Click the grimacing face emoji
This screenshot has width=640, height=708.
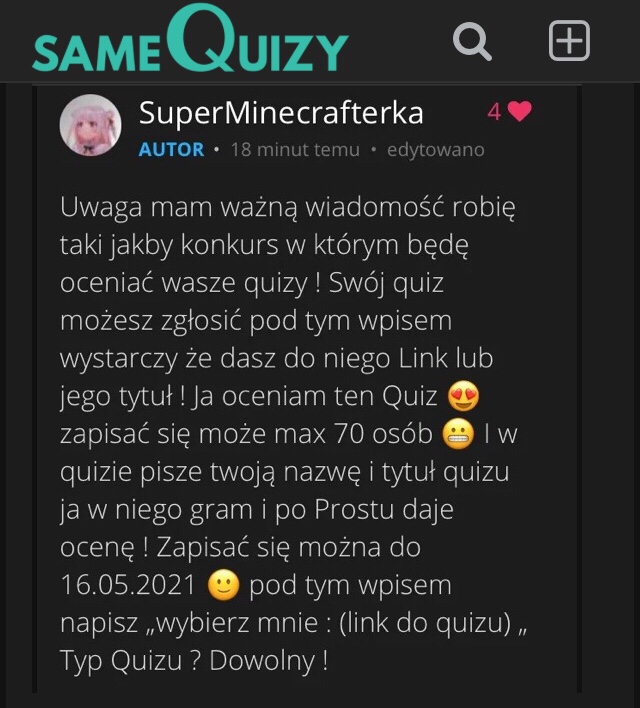(x=458, y=434)
